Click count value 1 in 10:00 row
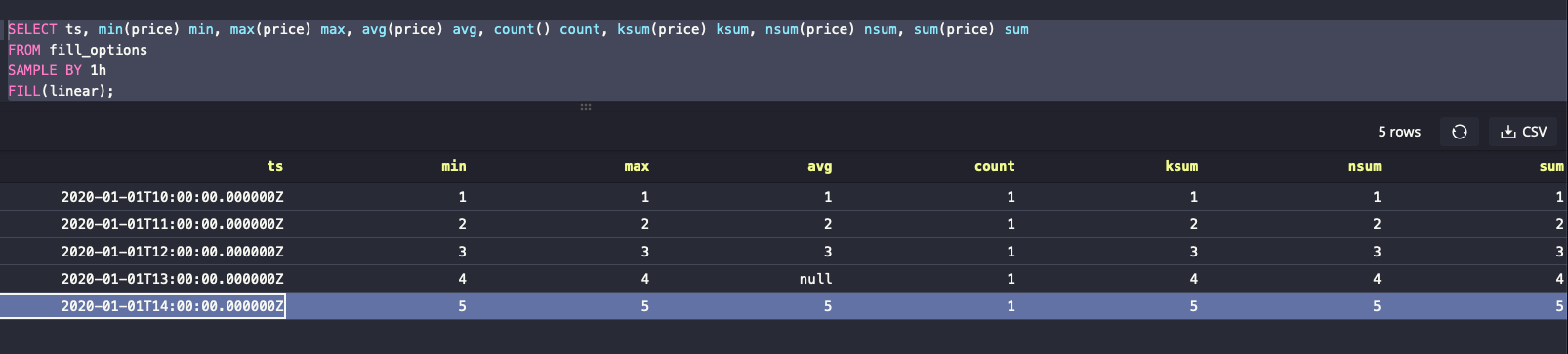The width and height of the screenshot is (1568, 354). pos(1011,197)
